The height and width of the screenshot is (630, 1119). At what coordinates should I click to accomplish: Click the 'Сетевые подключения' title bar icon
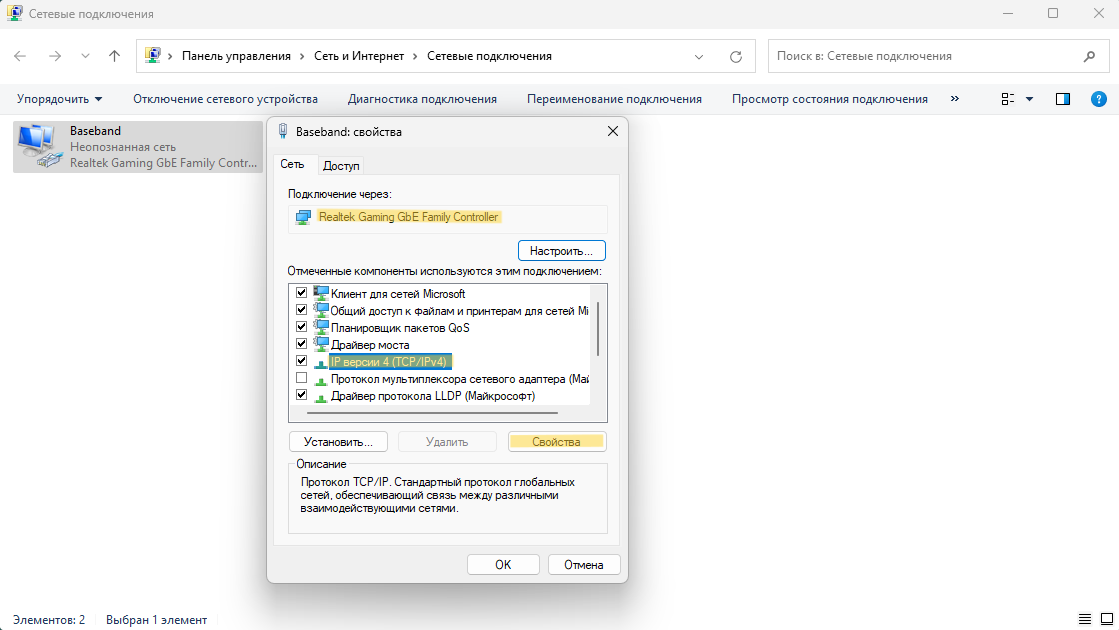point(14,14)
